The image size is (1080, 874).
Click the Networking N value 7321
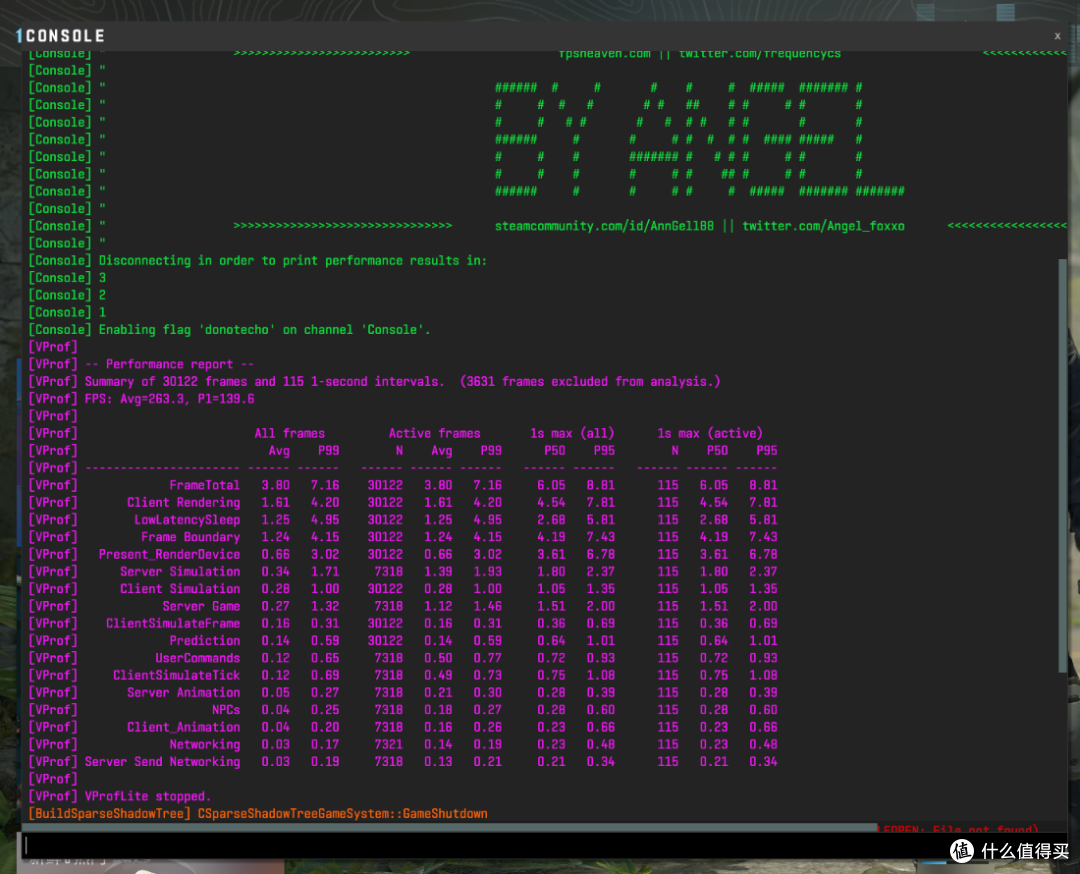tap(388, 745)
